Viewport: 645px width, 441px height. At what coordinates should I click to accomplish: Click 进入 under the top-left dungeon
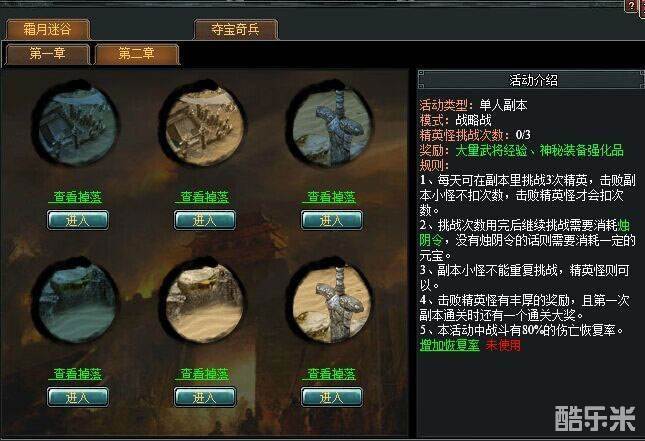78,220
